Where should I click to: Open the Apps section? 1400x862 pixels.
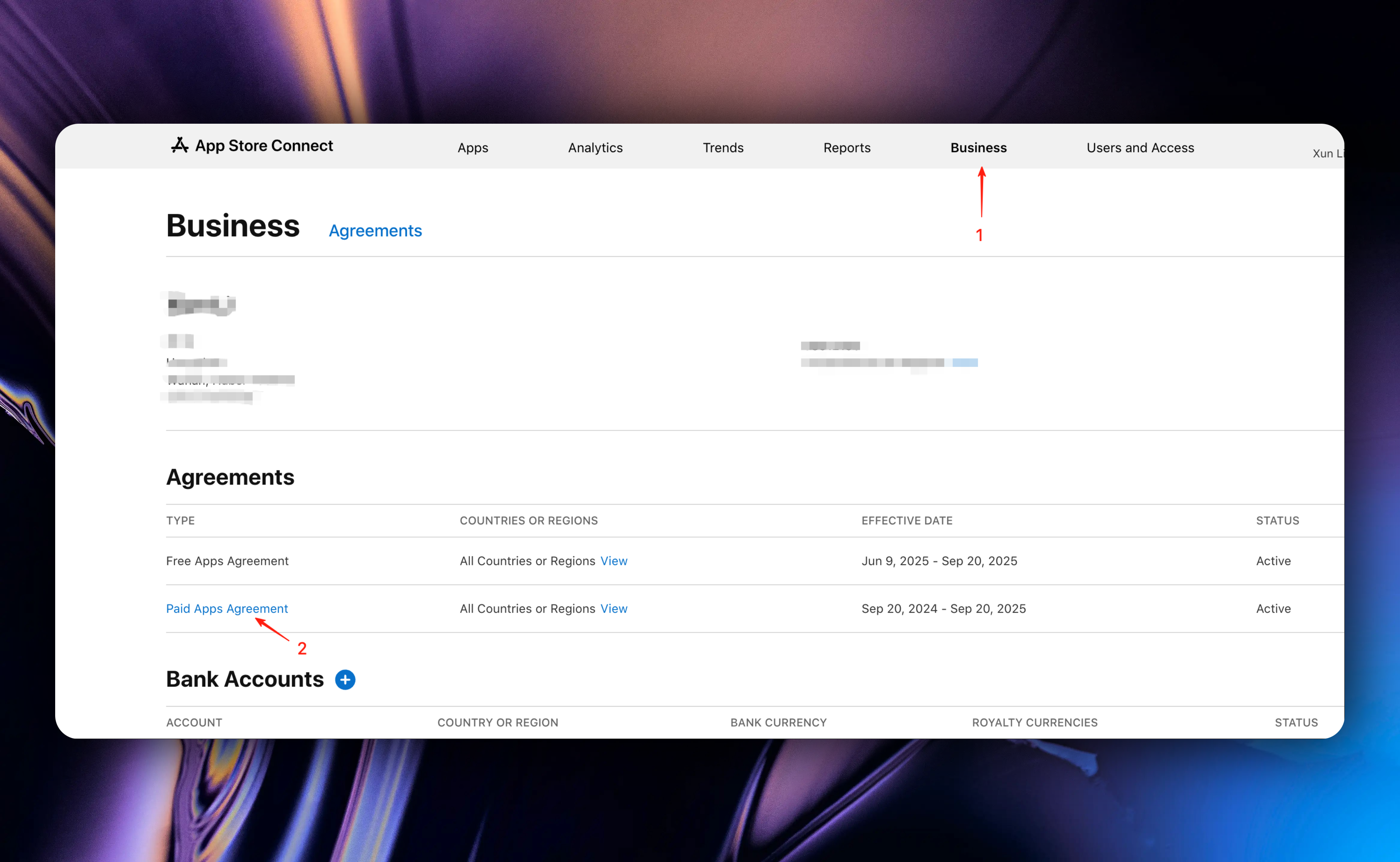(473, 148)
